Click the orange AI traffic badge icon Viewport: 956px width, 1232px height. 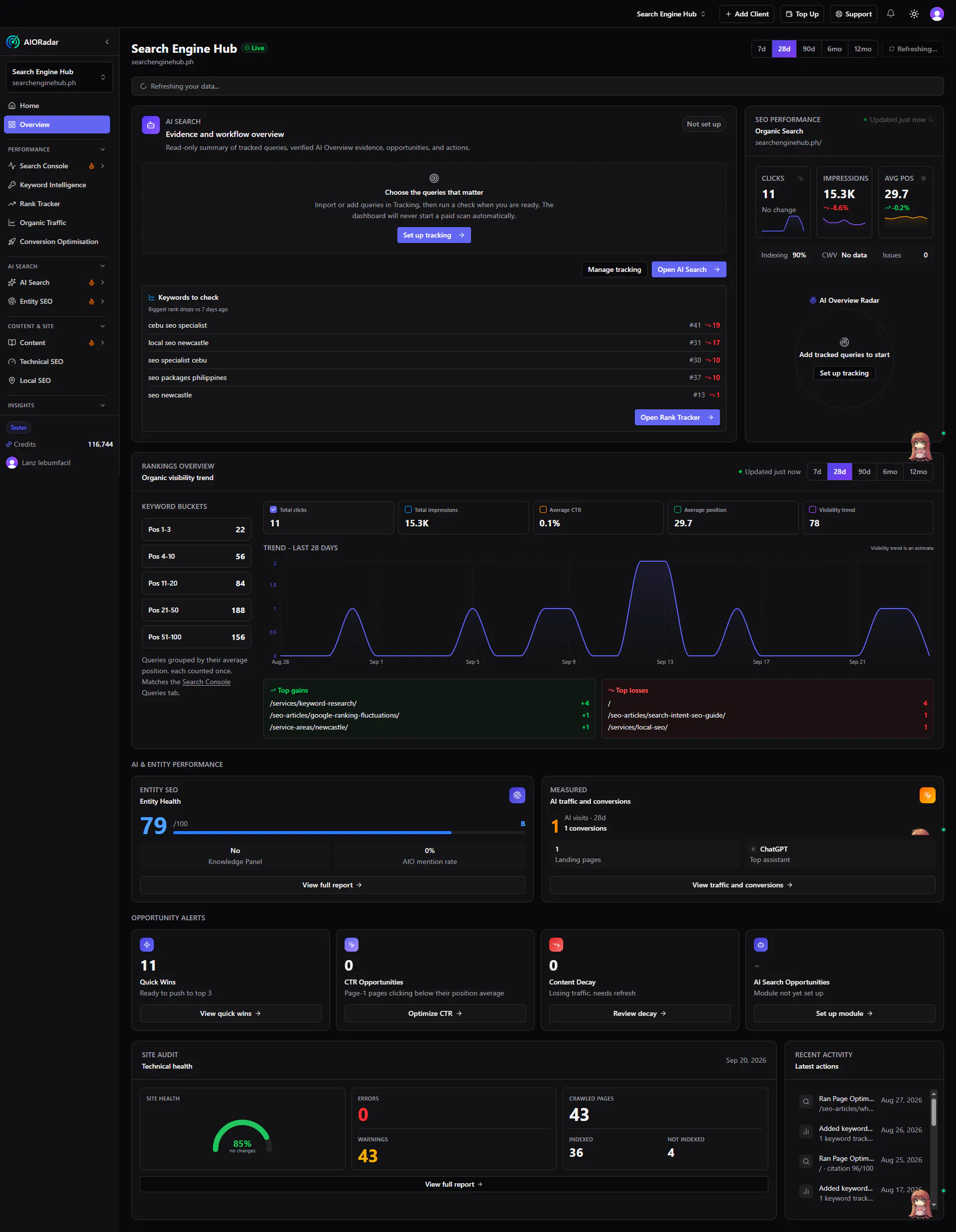pyautogui.click(x=927, y=795)
